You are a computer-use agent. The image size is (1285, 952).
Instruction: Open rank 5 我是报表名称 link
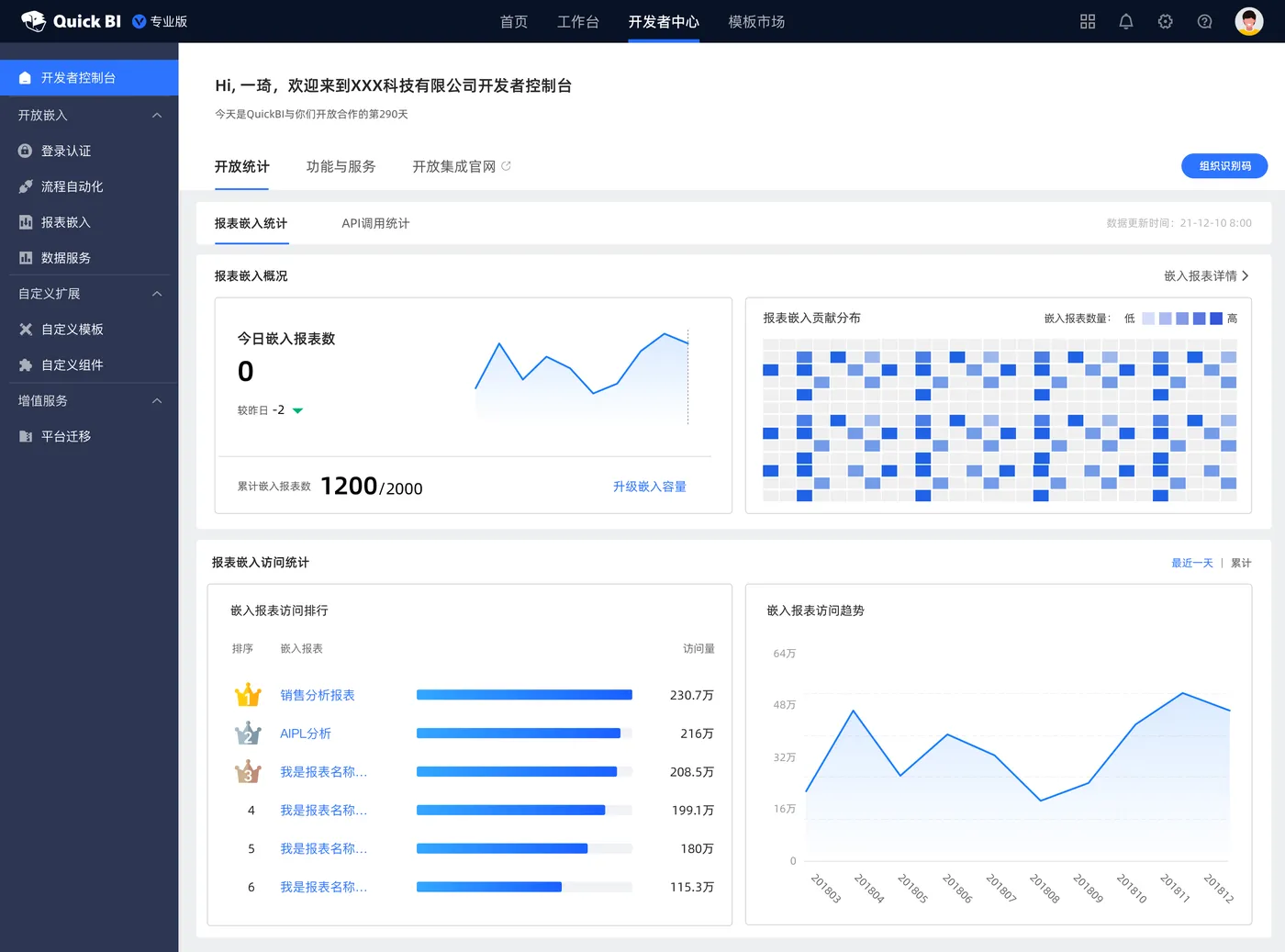pyautogui.click(x=323, y=849)
